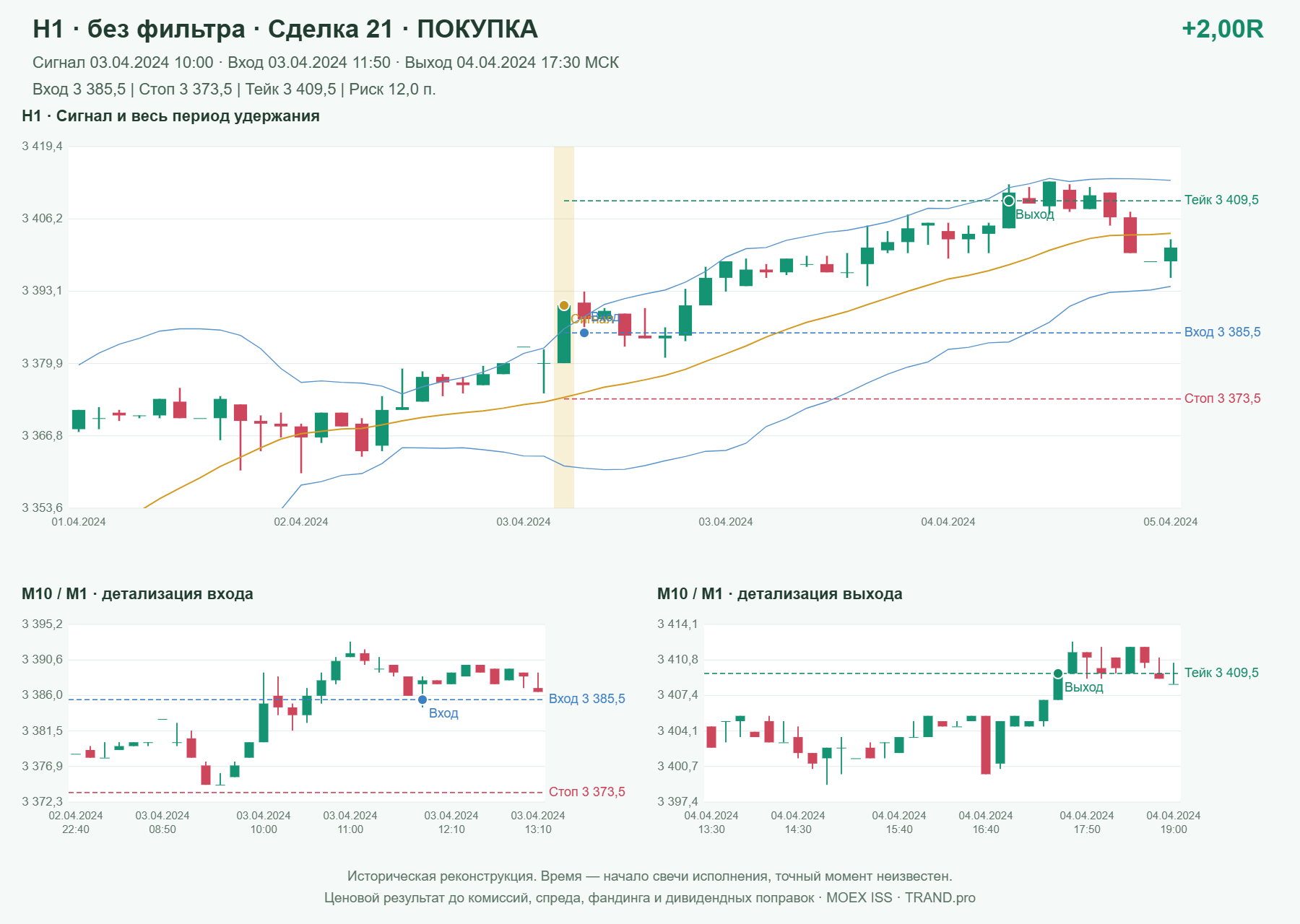Click 'Вход 3 385,5' label in entry detail chart
The image size is (1300, 924).
point(586,699)
